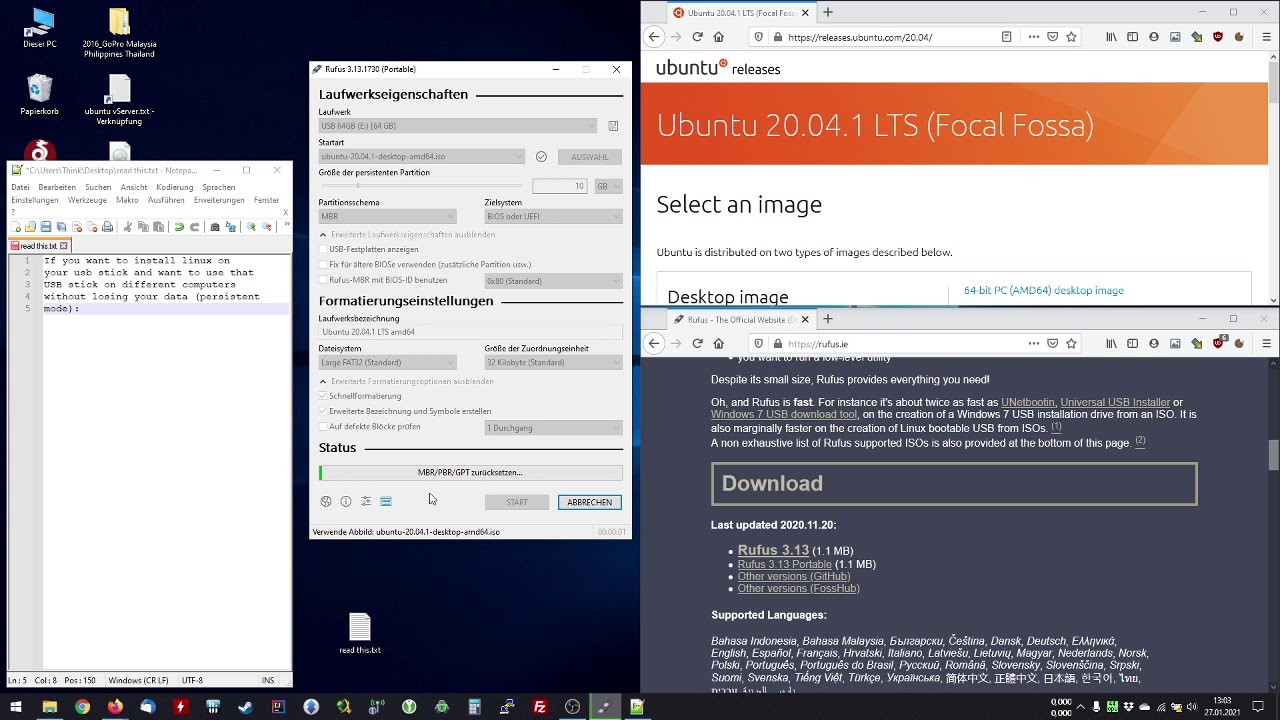
Task: Go home in Ubuntu Firefox window
Action: click(x=718, y=37)
